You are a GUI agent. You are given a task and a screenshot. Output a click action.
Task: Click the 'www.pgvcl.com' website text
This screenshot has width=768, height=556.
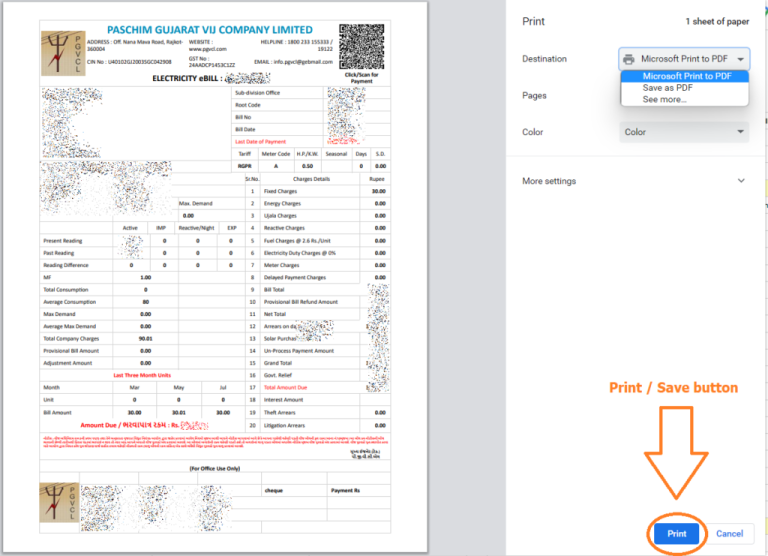[x=208, y=49]
